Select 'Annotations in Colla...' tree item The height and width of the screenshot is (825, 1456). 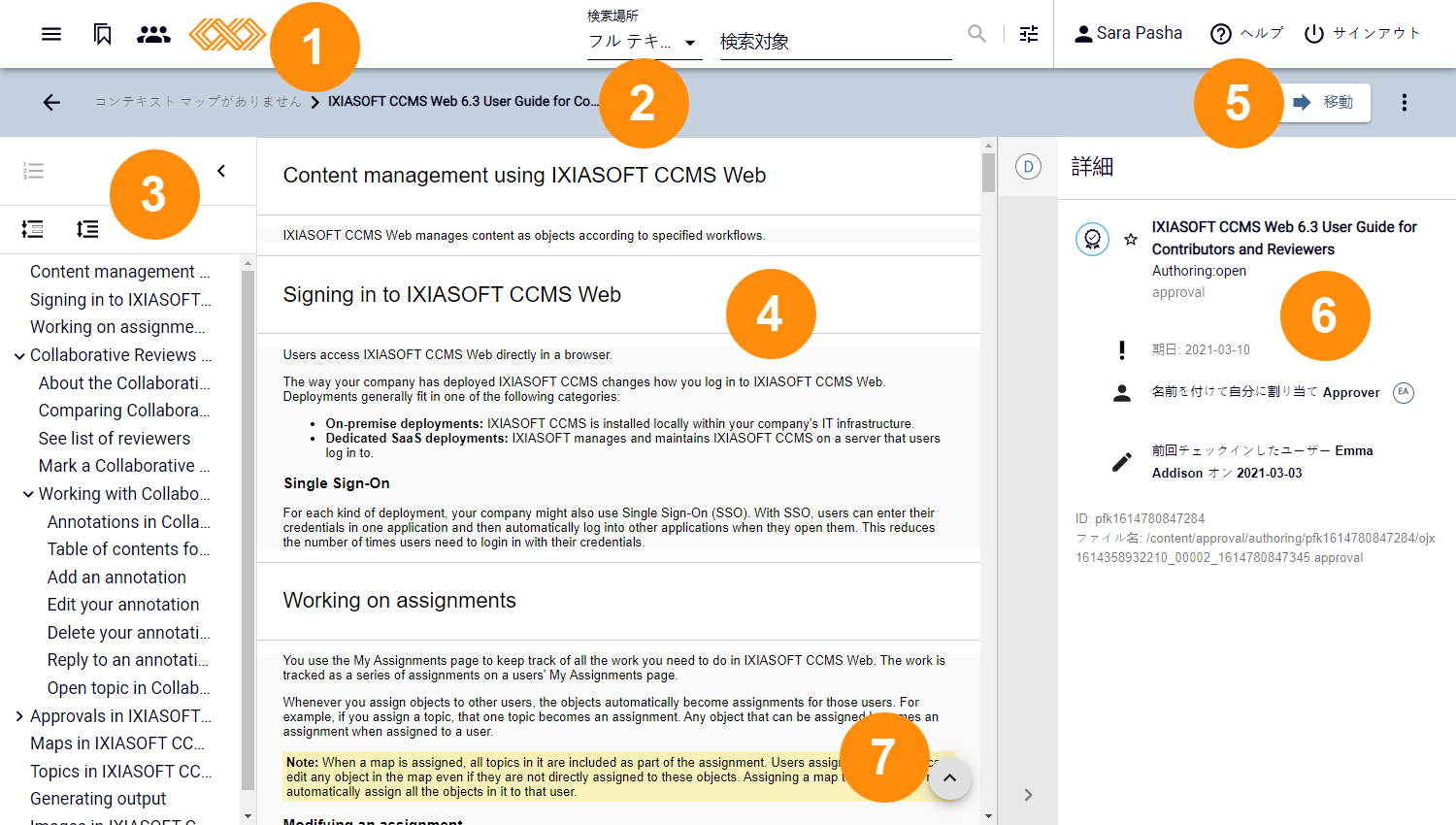click(x=129, y=522)
